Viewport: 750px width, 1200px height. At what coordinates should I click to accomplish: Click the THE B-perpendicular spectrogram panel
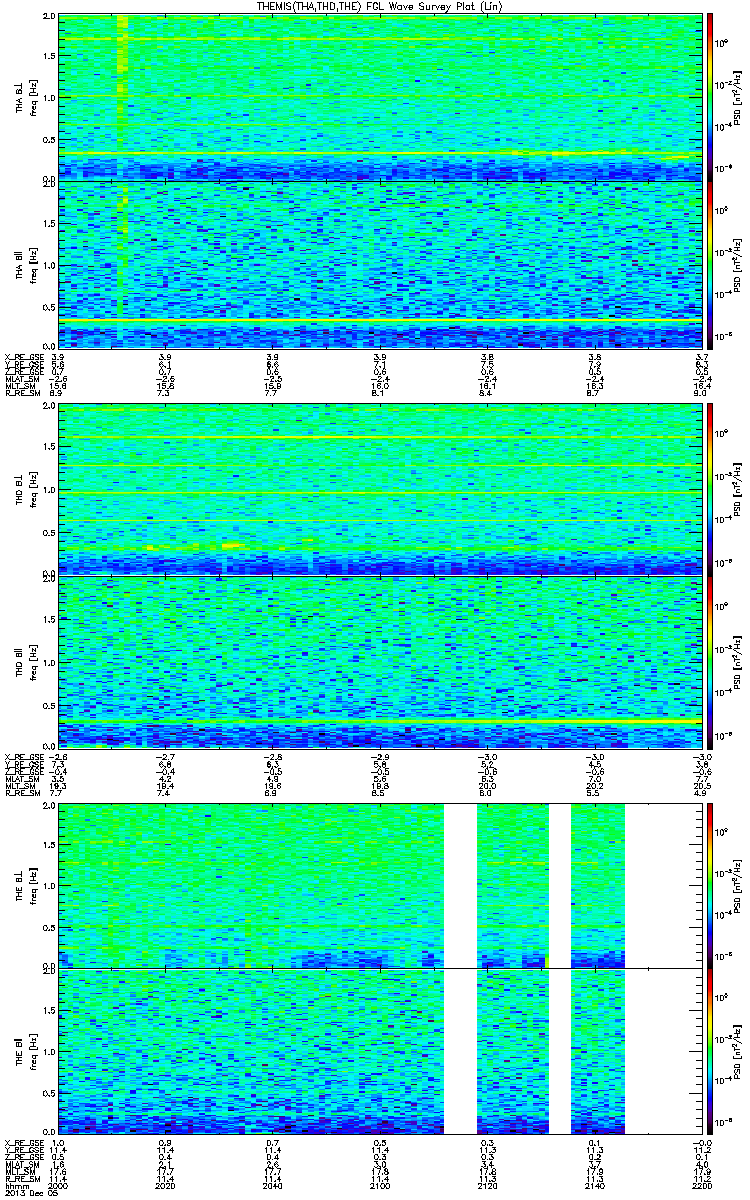380,884
